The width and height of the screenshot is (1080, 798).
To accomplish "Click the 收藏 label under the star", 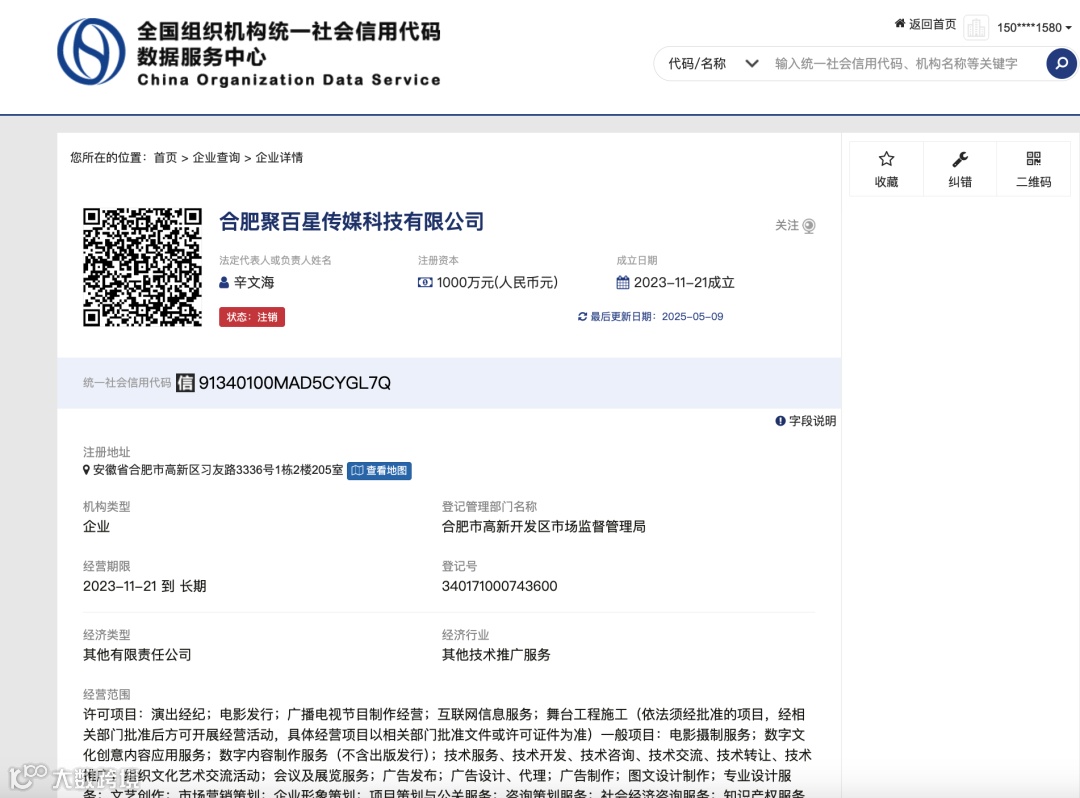I will pyautogui.click(x=886, y=182).
